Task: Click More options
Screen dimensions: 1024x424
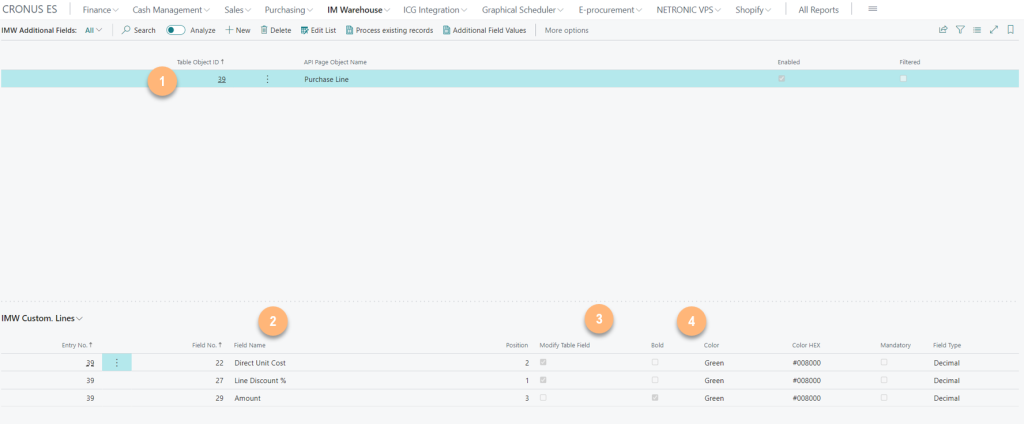Action: pyautogui.click(x=566, y=30)
